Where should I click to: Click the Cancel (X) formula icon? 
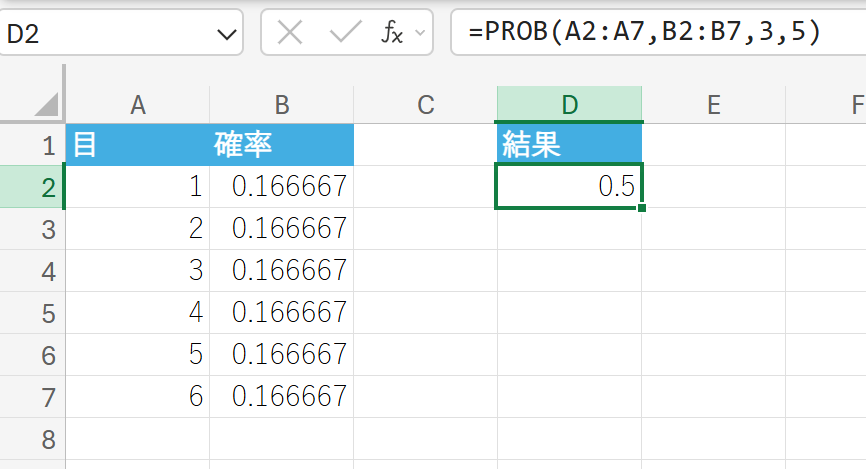(290, 33)
